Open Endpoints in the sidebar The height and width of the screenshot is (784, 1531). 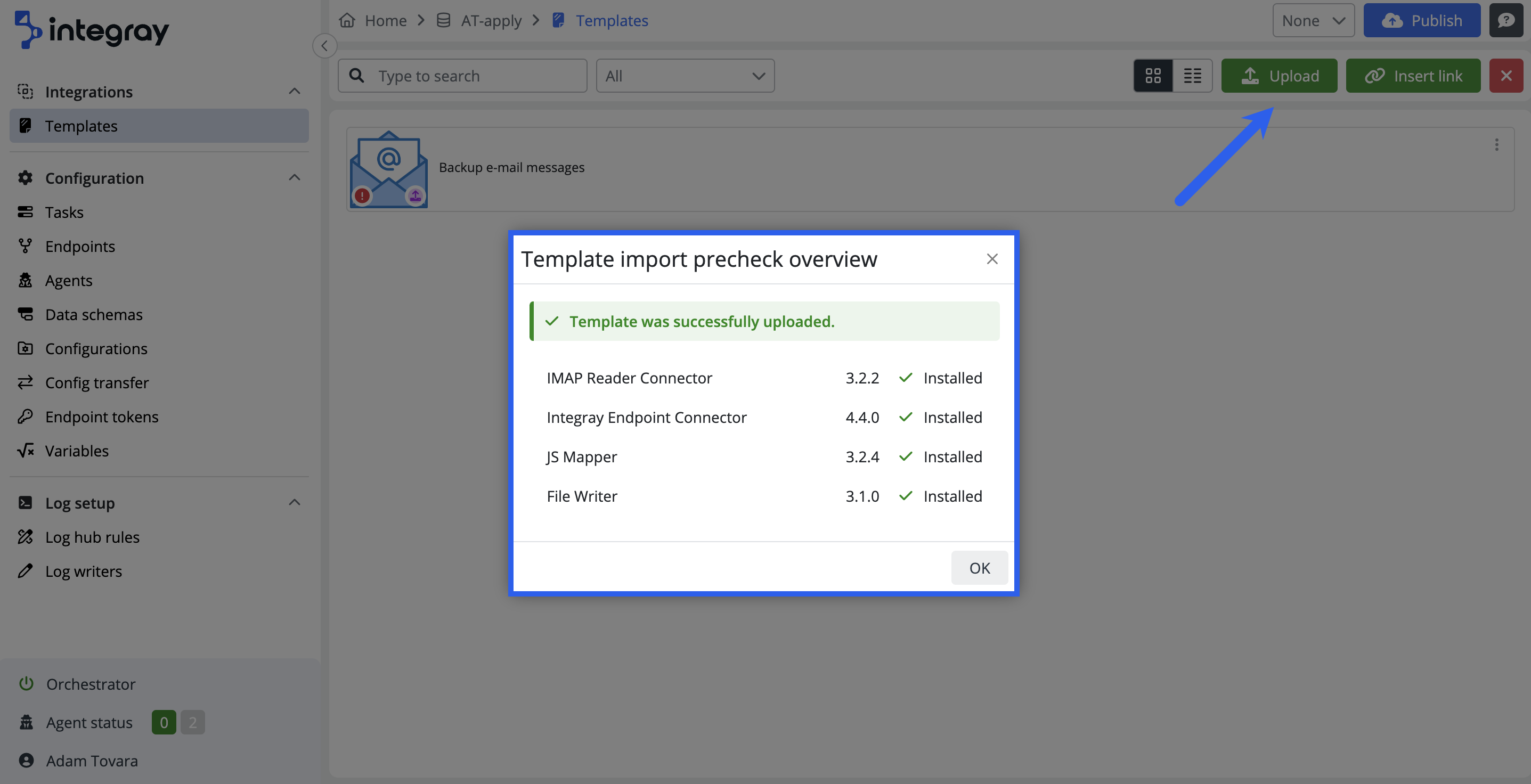click(x=80, y=246)
